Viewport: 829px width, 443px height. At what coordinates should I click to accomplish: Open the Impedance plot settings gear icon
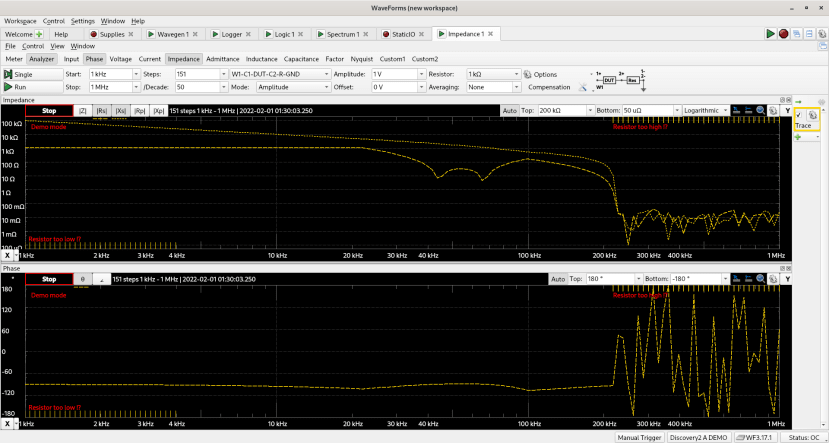[x=772, y=110]
